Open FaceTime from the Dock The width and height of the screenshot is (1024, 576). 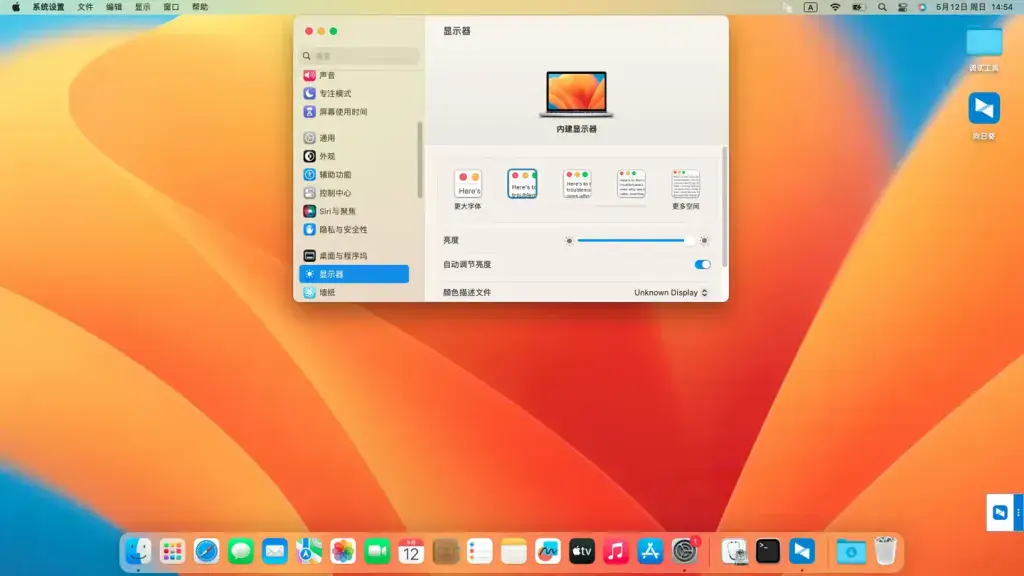(377, 552)
